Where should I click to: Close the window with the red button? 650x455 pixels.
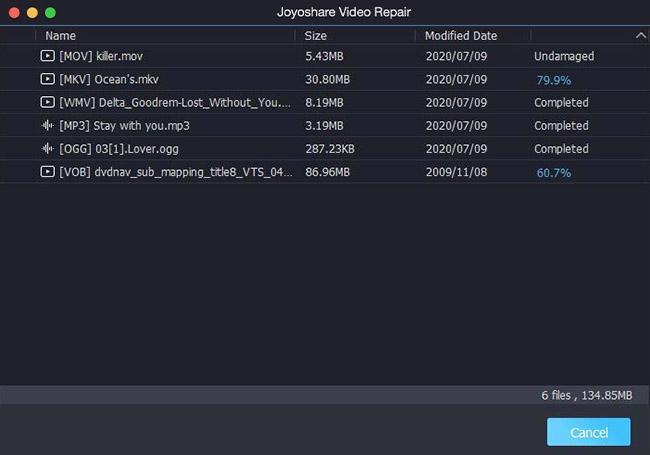(14, 13)
